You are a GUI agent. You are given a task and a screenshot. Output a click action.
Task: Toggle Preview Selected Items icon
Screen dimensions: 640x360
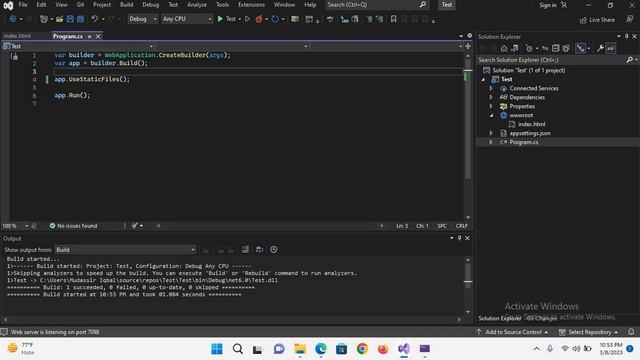tap(611, 49)
